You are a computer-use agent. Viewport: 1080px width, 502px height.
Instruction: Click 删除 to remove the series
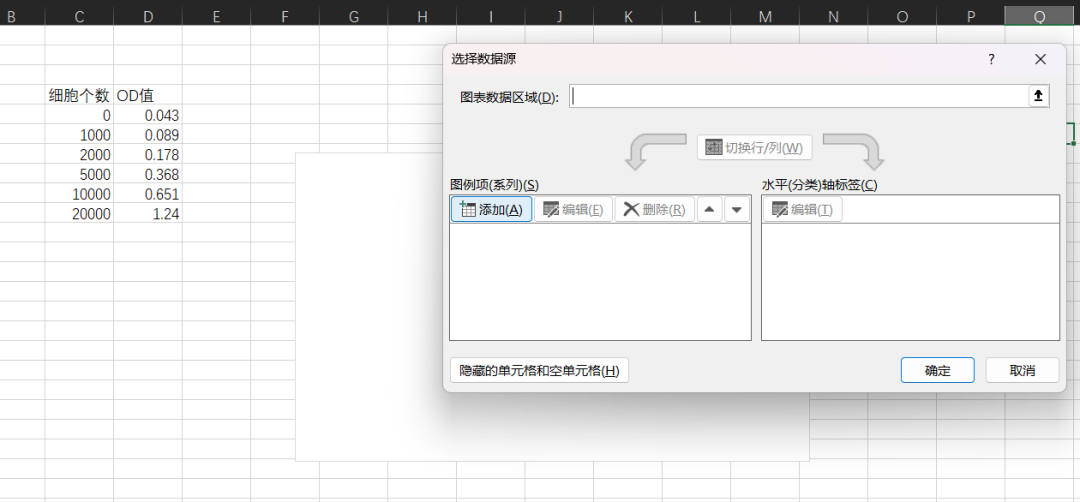coord(654,209)
